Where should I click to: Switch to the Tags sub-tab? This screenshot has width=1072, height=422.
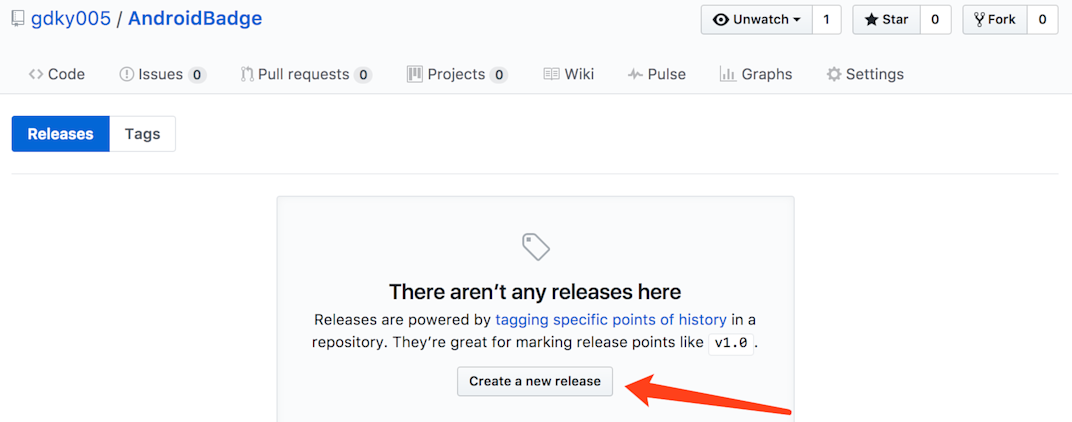tap(142, 133)
